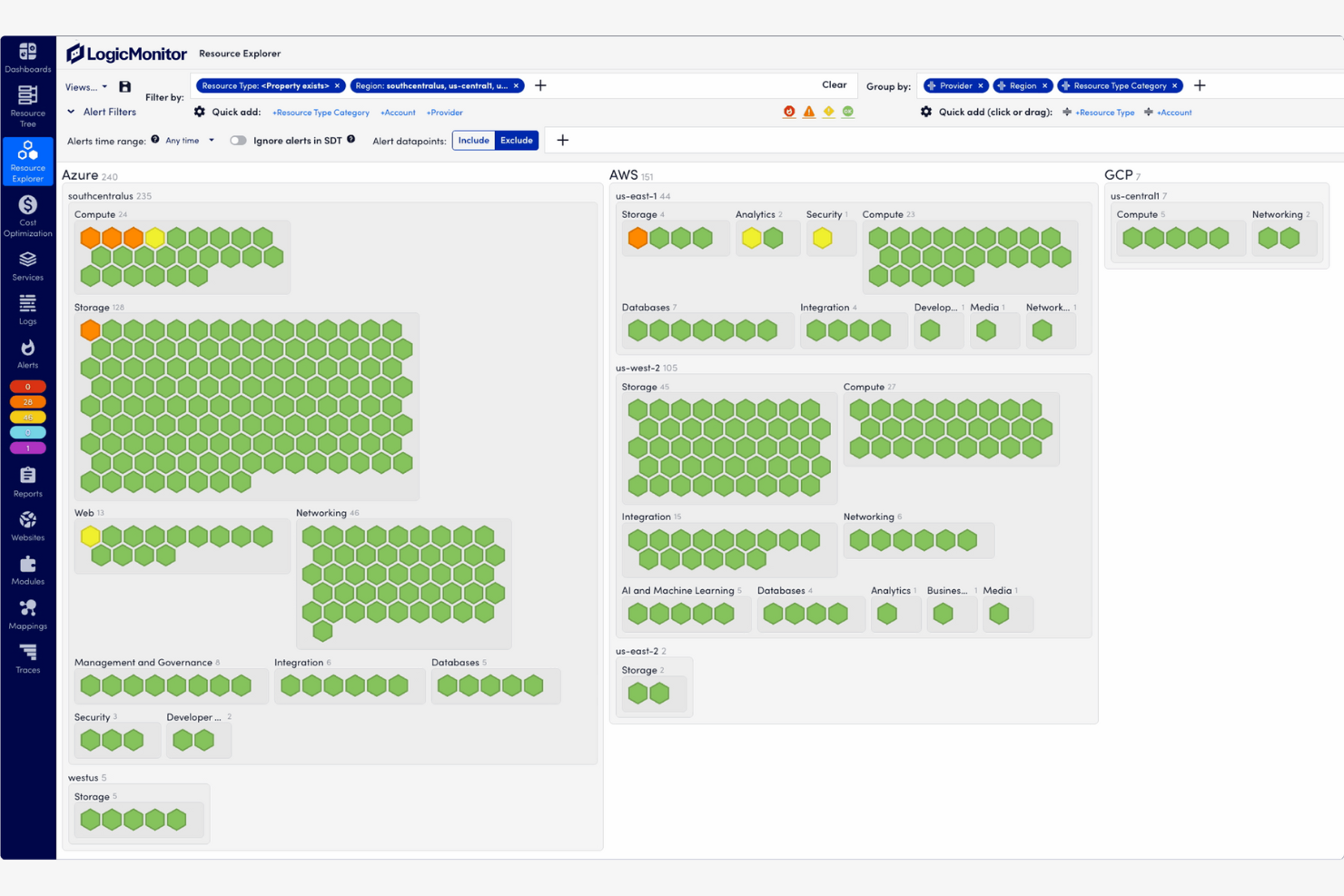Viewport: 1344px width, 896px height.
Task: Filter by critical severity alert icon
Action: coord(789,112)
